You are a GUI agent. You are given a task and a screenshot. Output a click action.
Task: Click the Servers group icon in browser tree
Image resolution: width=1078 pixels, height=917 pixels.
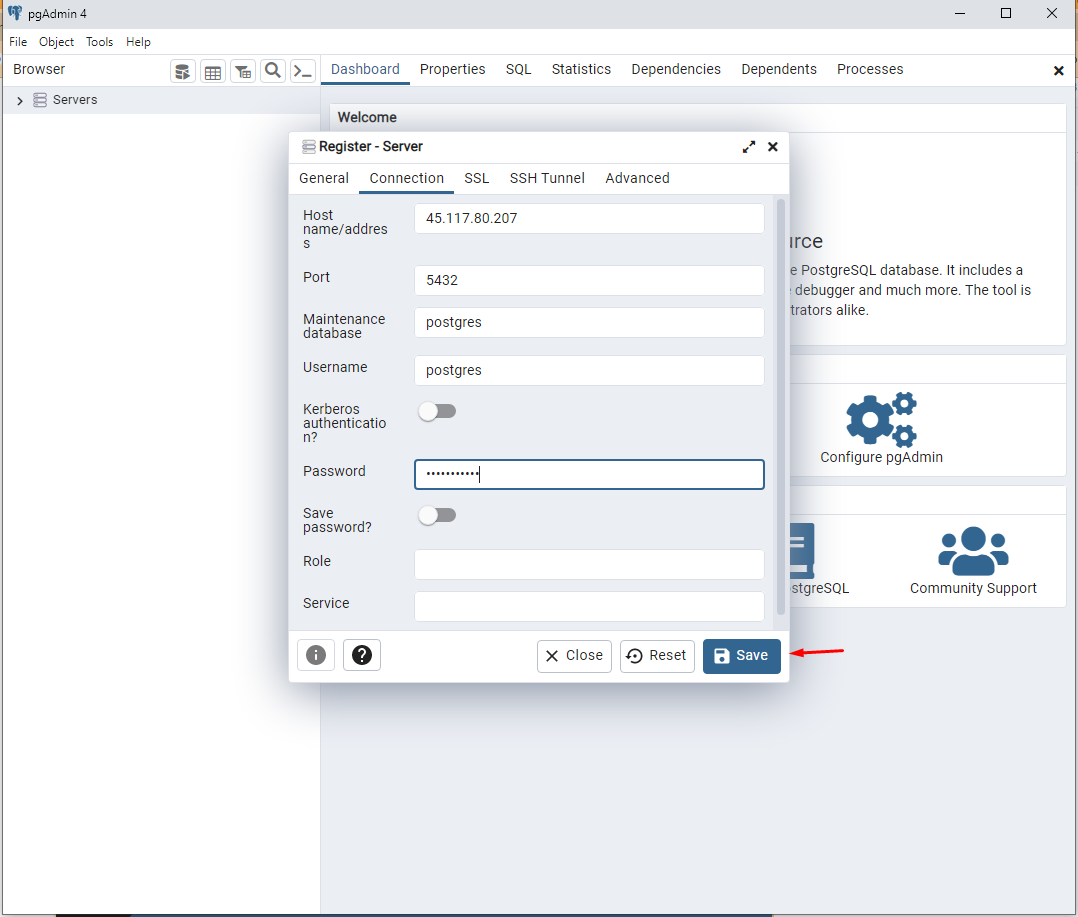coord(41,100)
